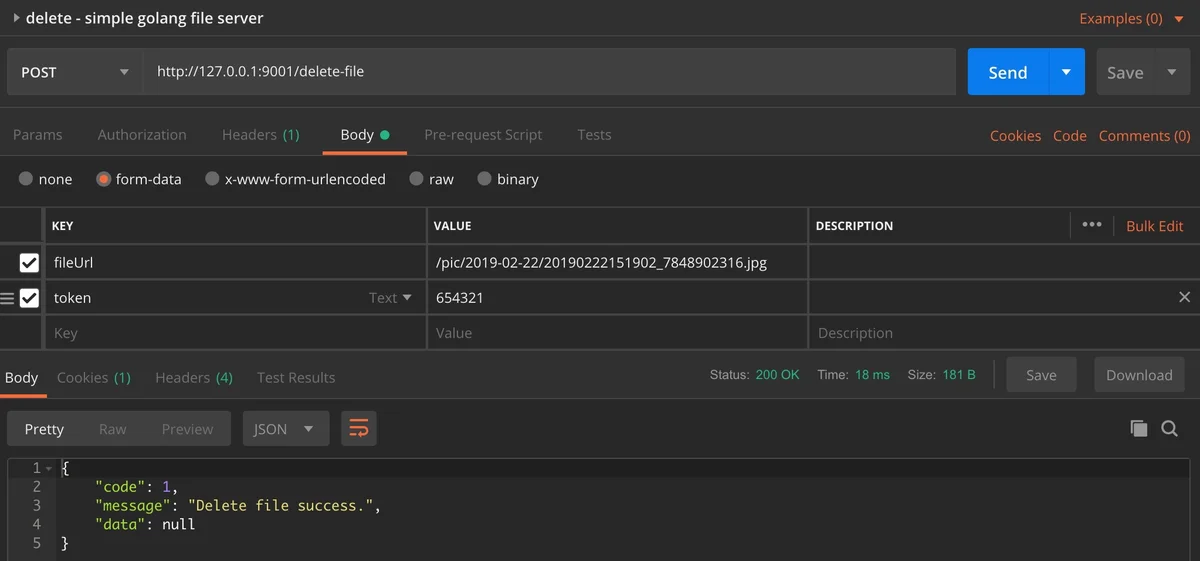The height and width of the screenshot is (561, 1200).
Task: Click the request URL input field
Action: pyautogui.click(x=548, y=72)
